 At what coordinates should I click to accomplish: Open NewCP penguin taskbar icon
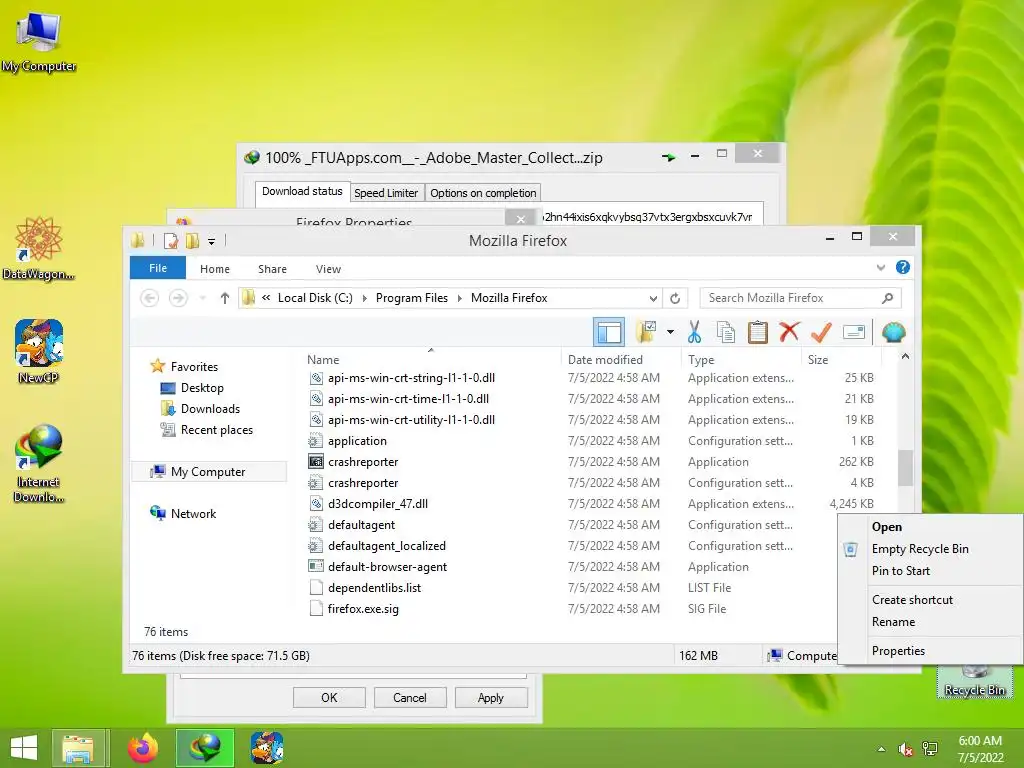coord(267,748)
